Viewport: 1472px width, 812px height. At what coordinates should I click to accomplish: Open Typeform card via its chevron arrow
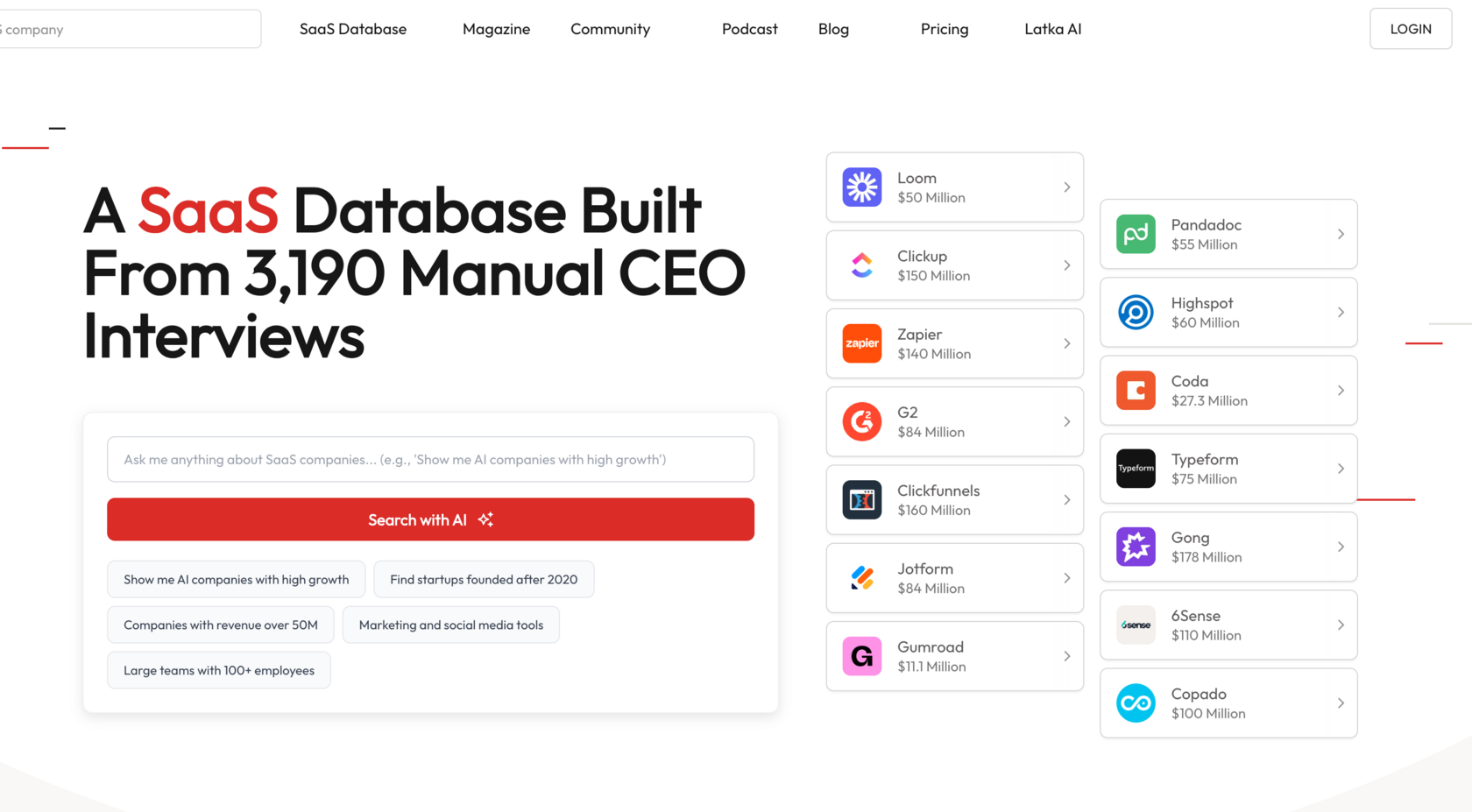point(1341,469)
